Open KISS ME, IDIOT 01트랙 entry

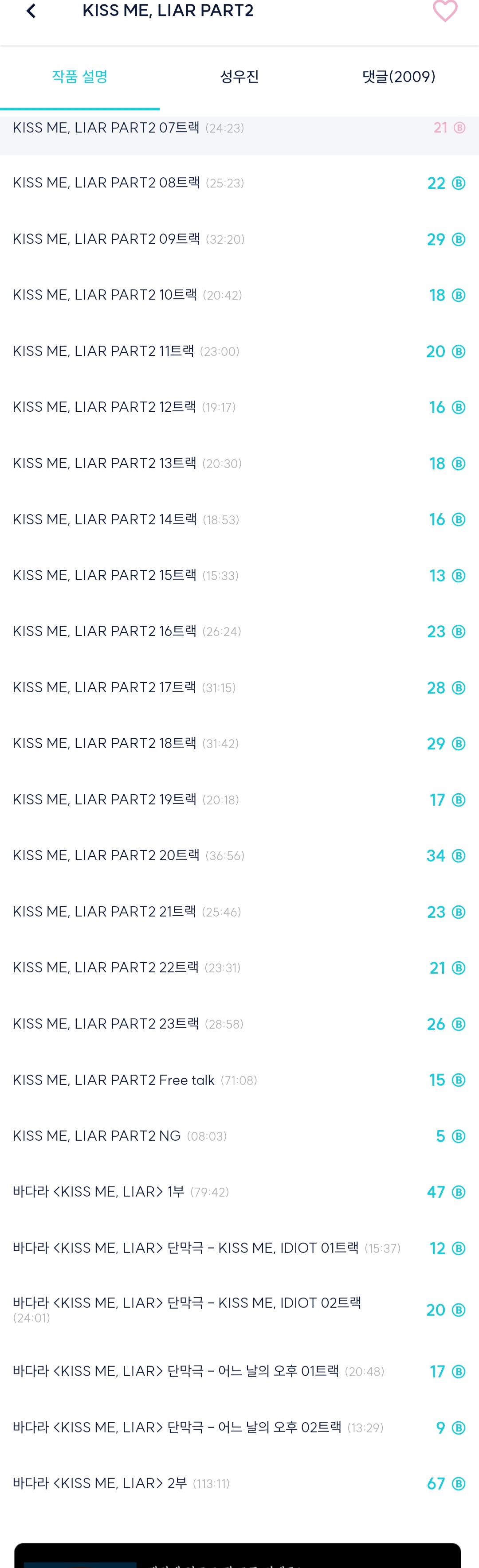point(186,1248)
